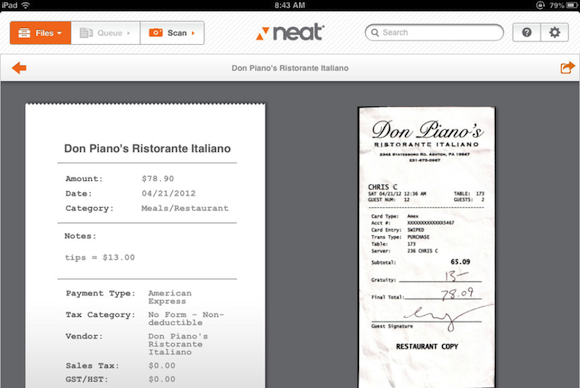580x388 pixels.
Task: Open the Files dropdown menu
Action: click(40, 33)
